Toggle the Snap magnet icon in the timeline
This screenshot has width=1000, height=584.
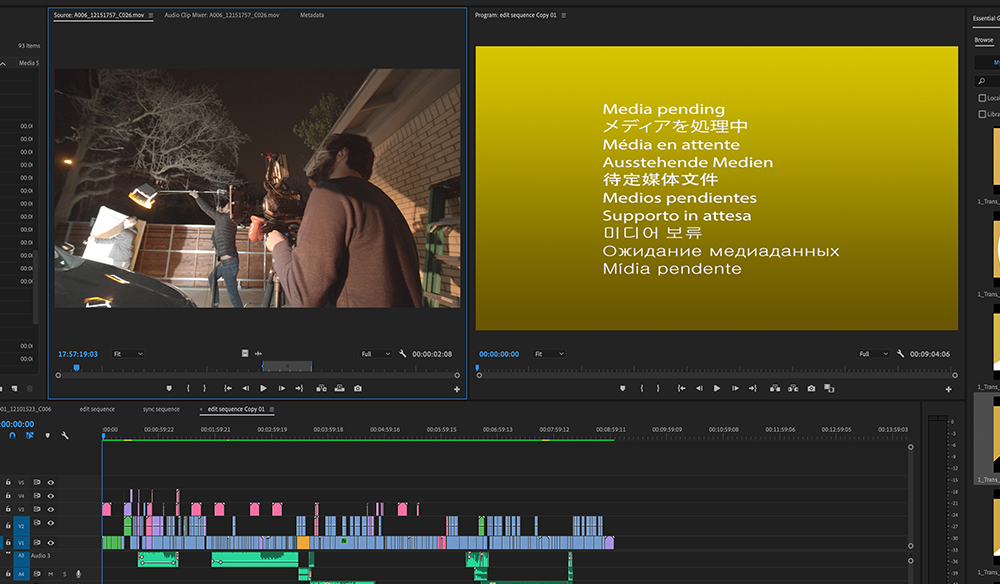point(11,436)
